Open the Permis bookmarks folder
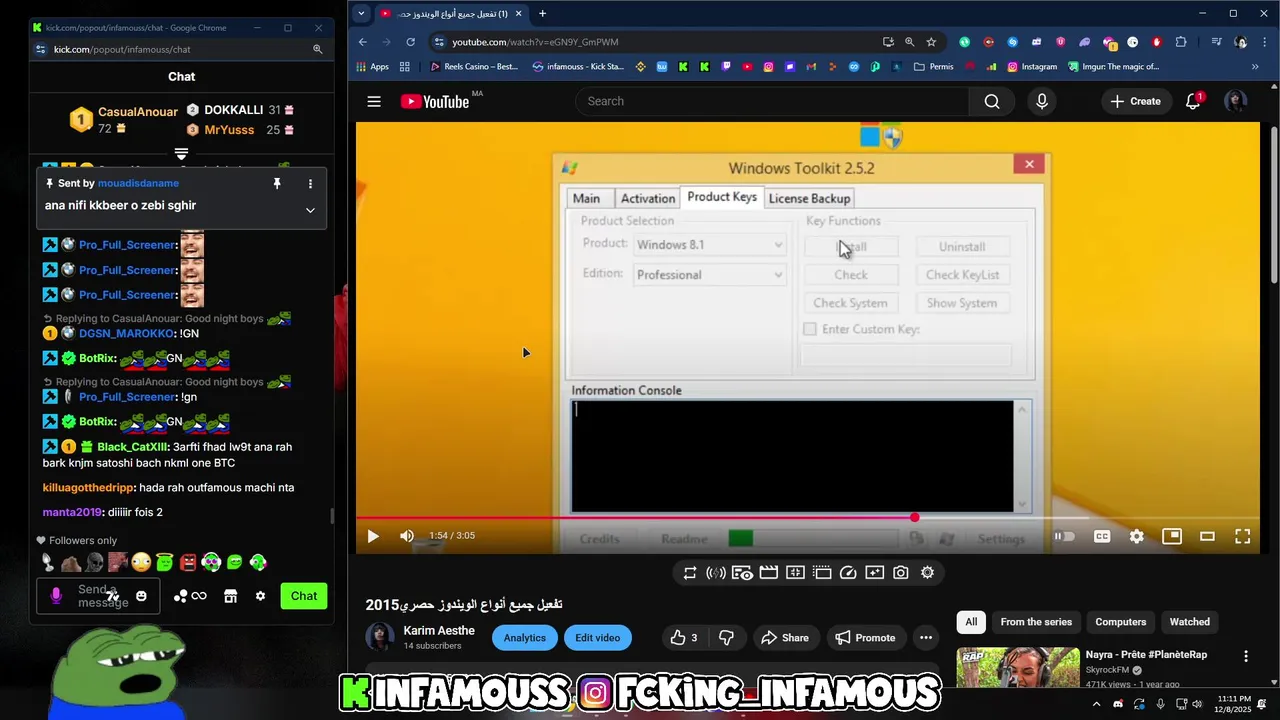 (933, 67)
